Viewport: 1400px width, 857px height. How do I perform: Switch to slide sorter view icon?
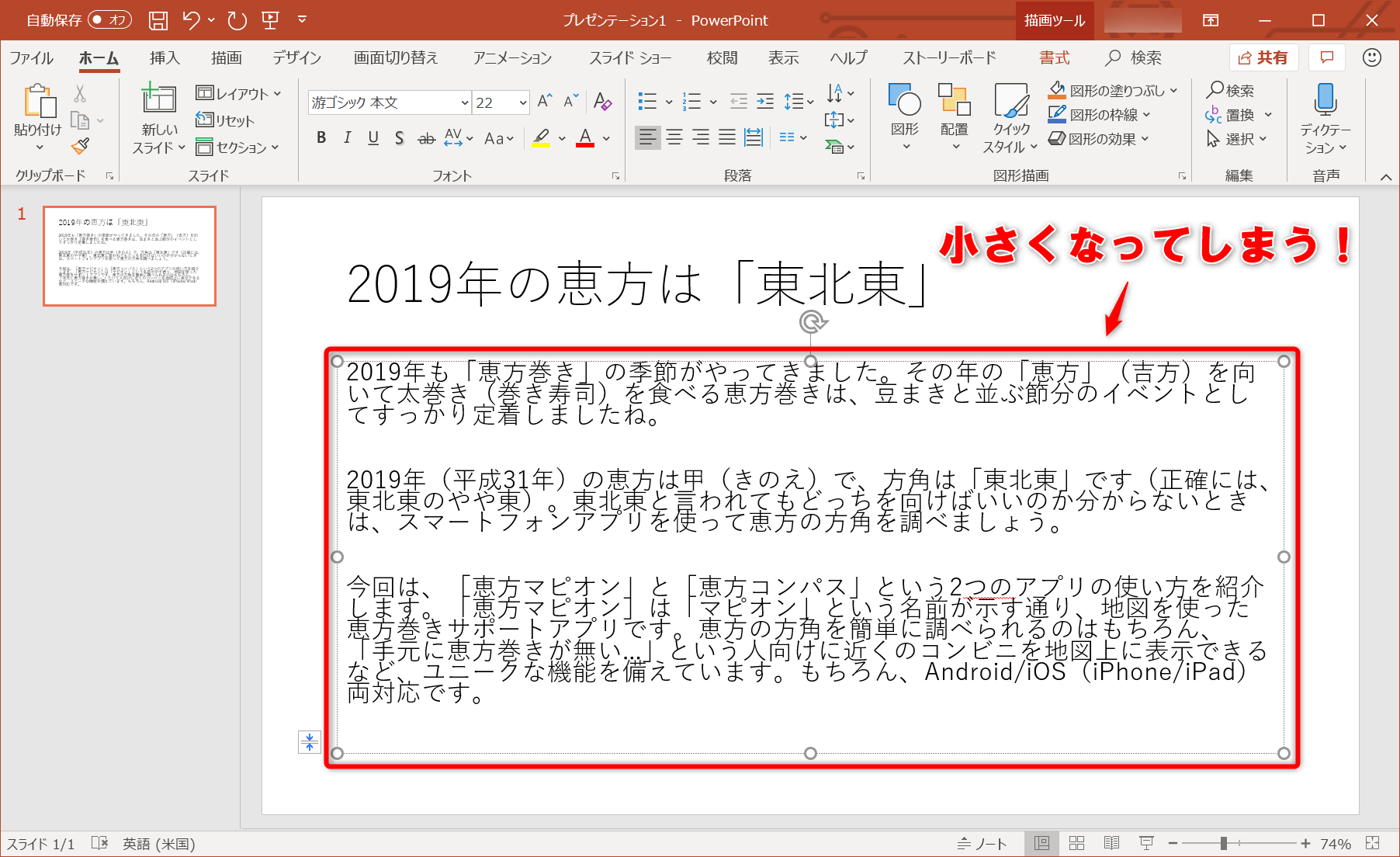tap(1076, 843)
